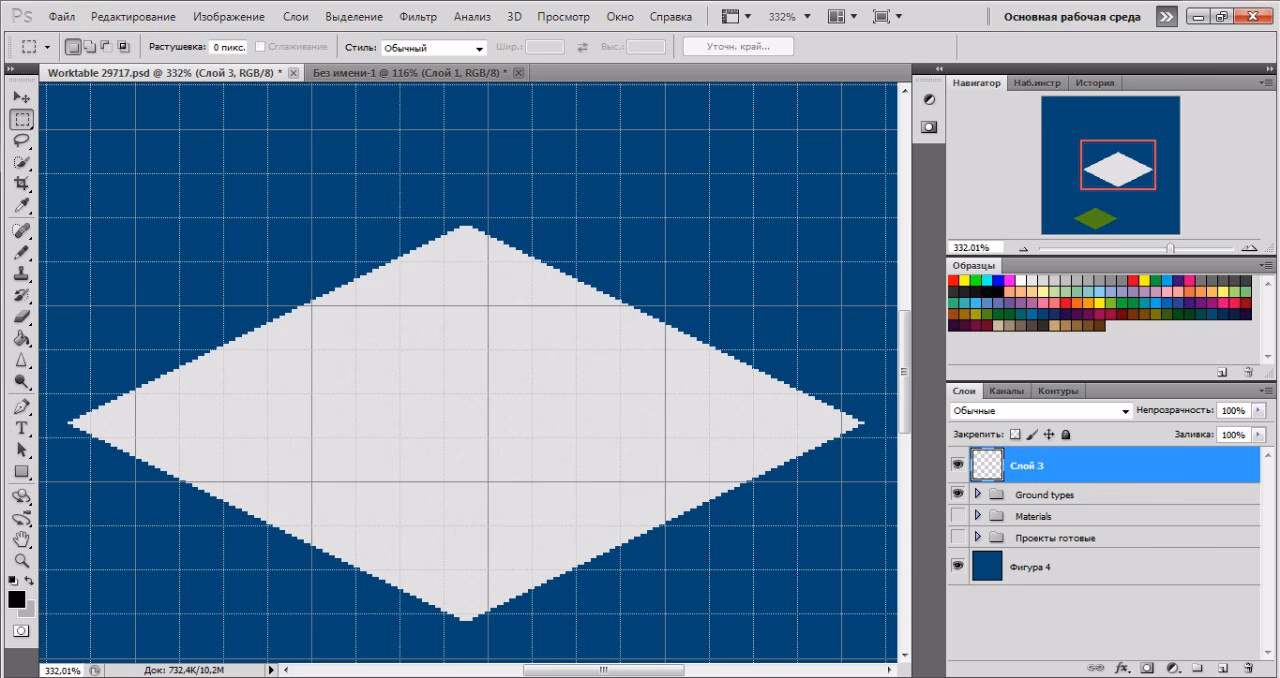This screenshot has height=678, width=1280.
Task: Expand the Ground types group
Action: (978, 494)
